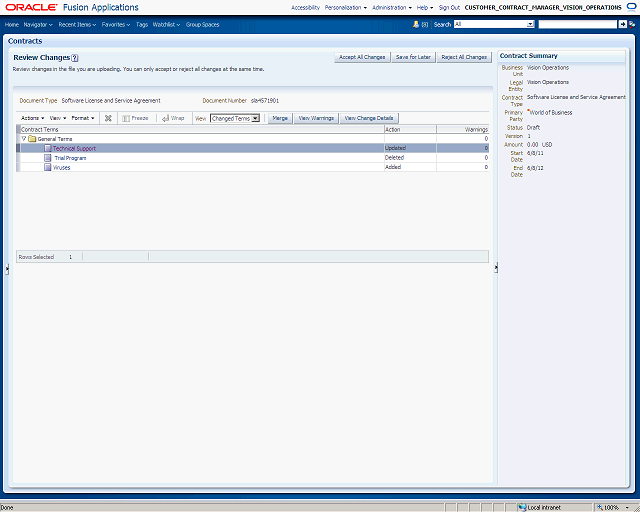Image resolution: width=640 pixels, height=512 pixels.
Task: Open the notifications bell icon
Action: coord(416,24)
